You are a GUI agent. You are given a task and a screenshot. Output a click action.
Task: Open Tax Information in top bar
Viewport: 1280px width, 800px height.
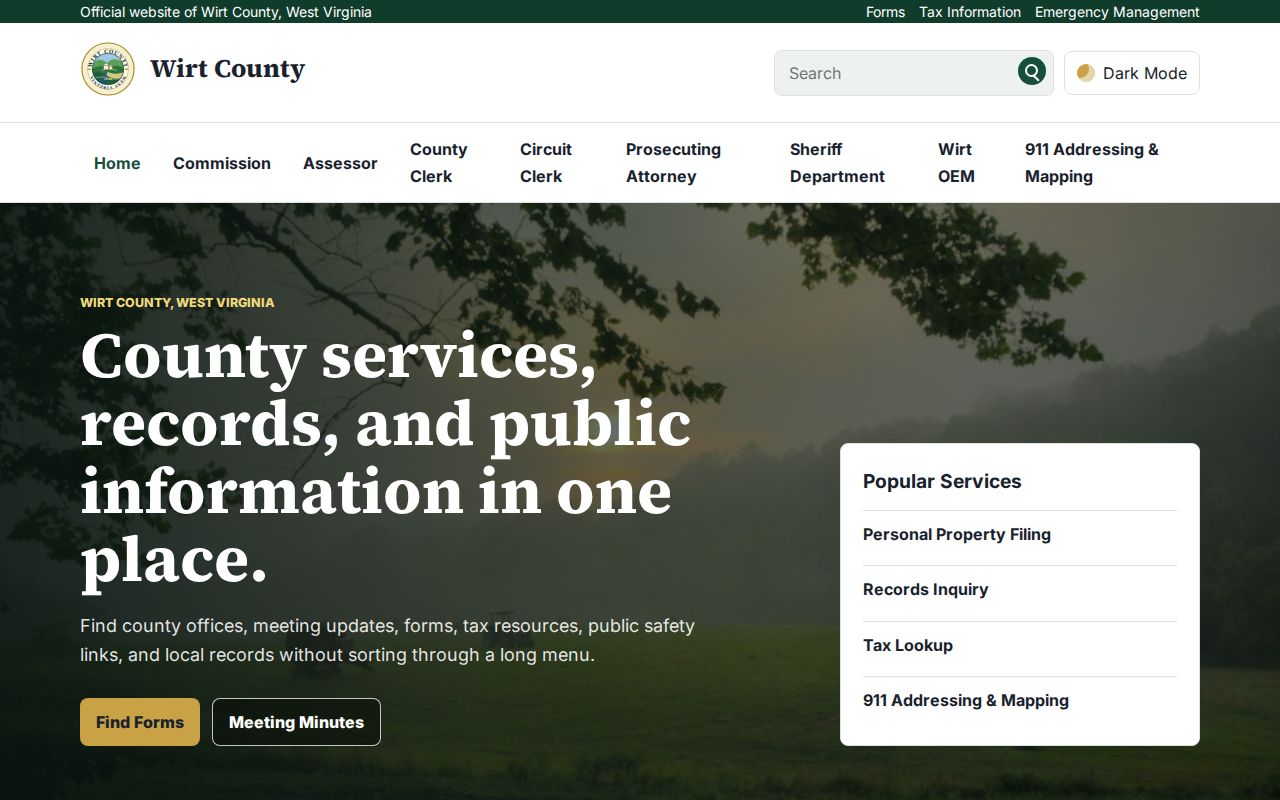tap(970, 12)
